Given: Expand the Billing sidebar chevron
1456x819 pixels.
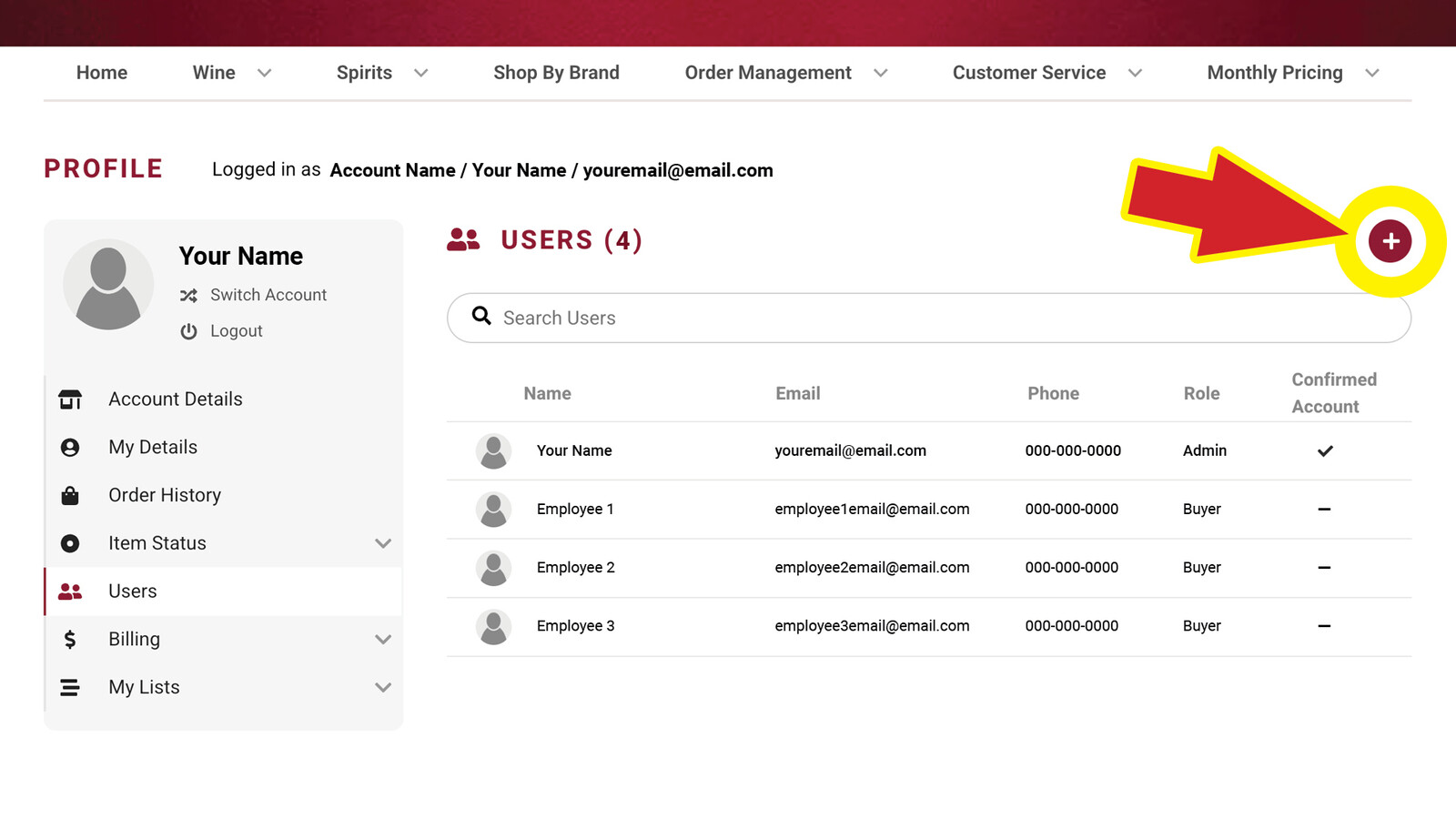Looking at the screenshot, I should click(x=383, y=640).
